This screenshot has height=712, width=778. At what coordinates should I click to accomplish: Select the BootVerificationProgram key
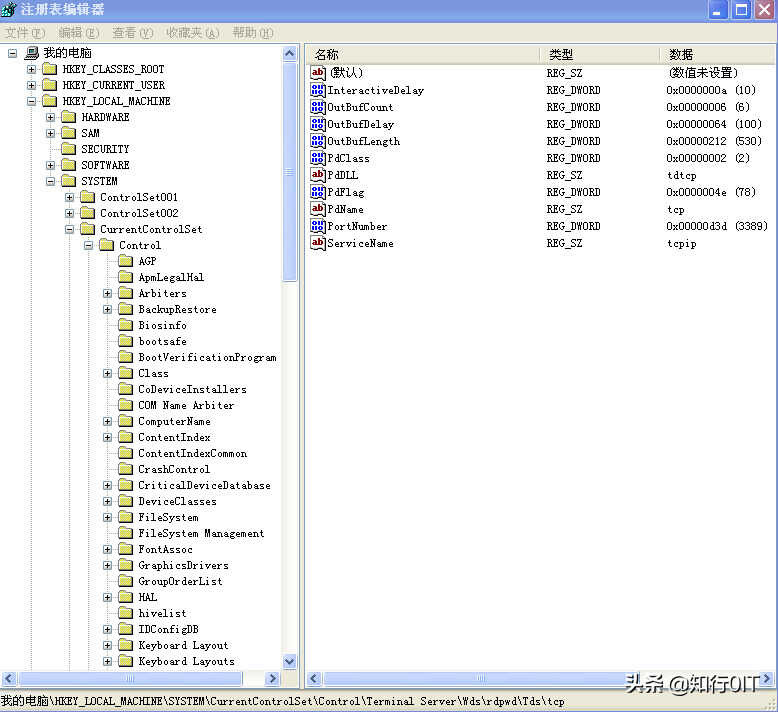tap(207, 357)
